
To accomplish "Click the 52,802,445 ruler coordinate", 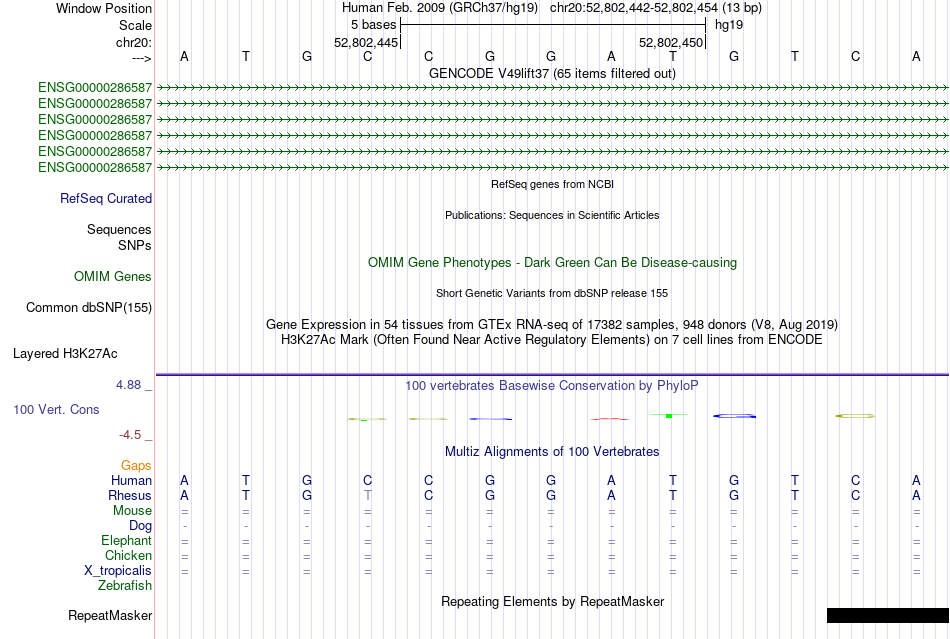I will coord(366,42).
